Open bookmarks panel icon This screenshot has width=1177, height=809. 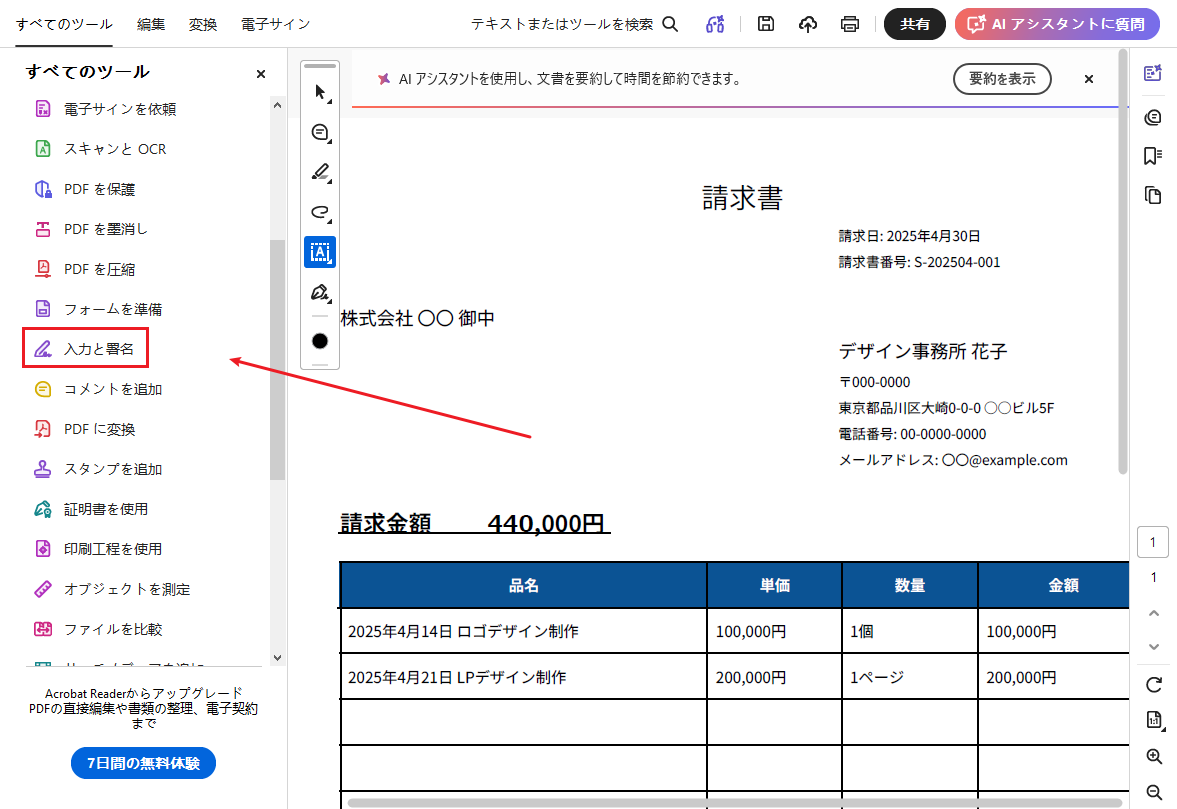(1153, 155)
